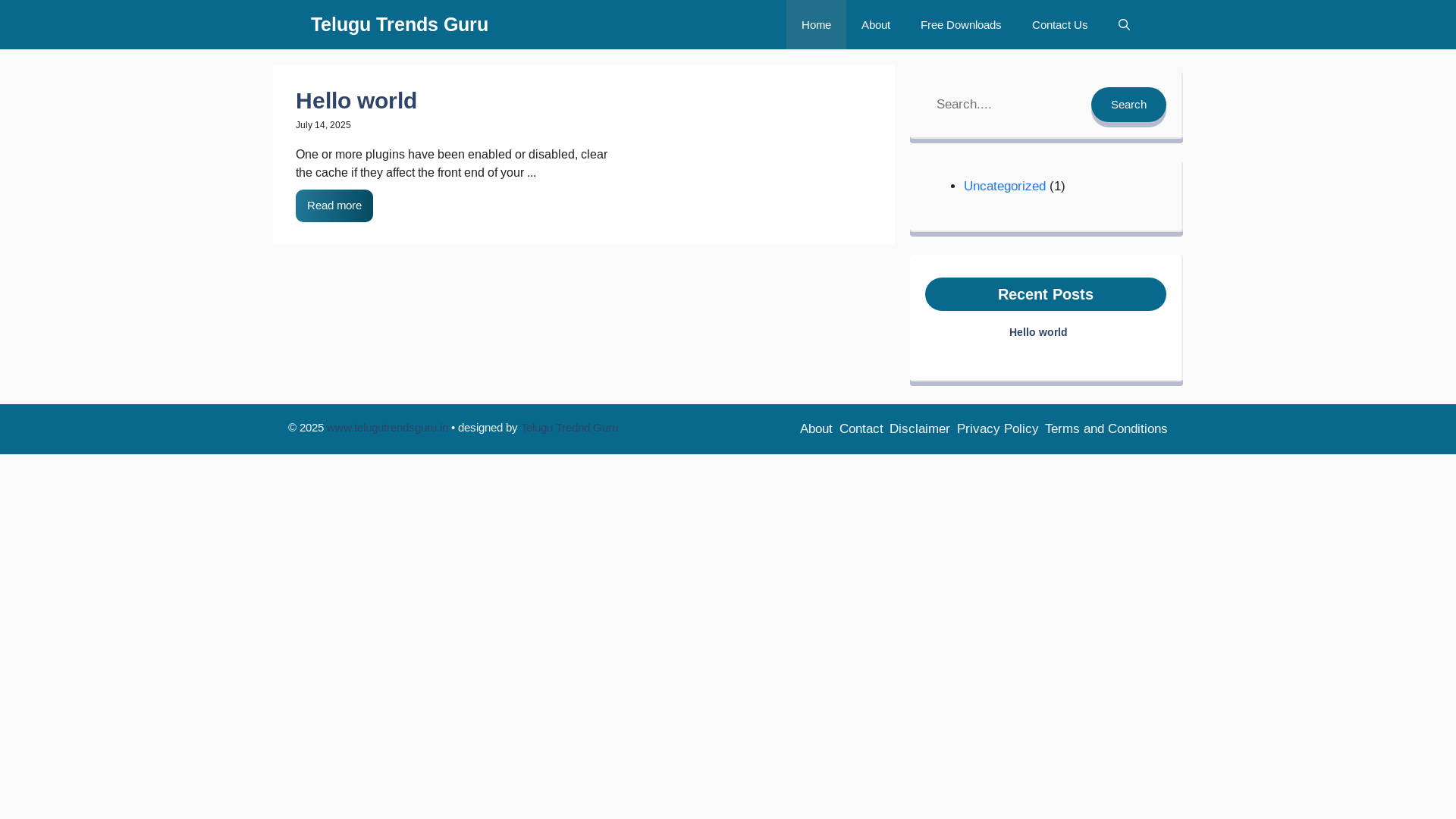
Task: Go to Telugu Trends Guru site title
Action: tap(400, 24)
